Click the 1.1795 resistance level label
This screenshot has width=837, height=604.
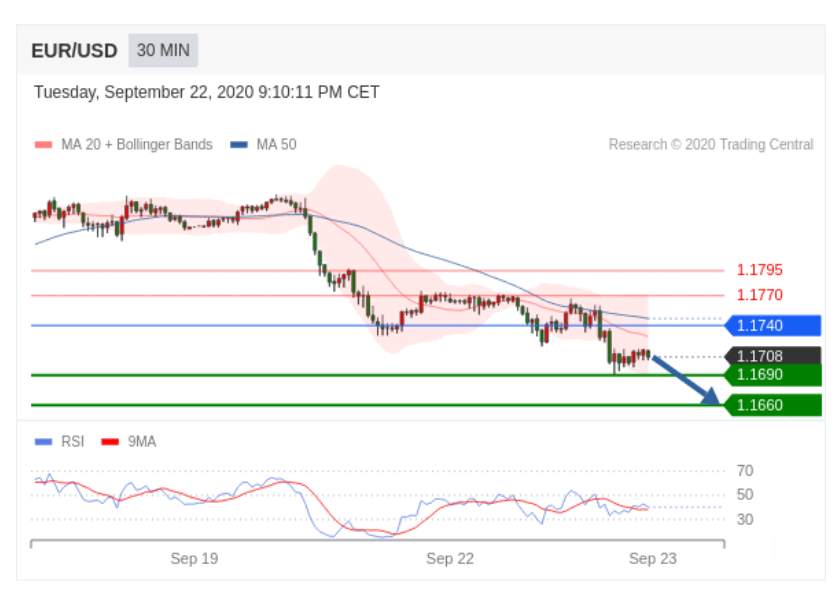tap(759, 270)
